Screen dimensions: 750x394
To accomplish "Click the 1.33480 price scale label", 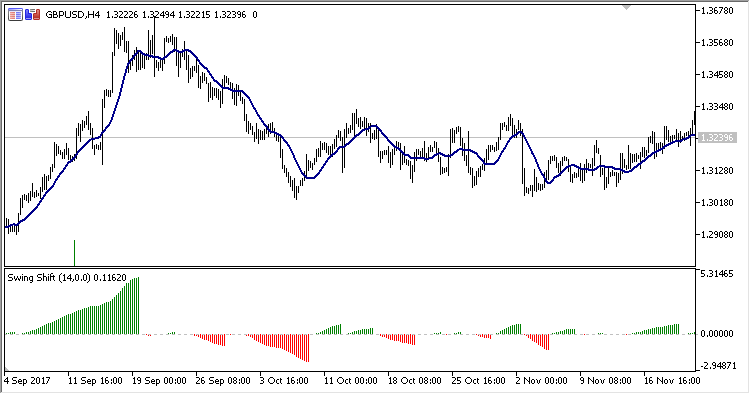I will point(717,107).
